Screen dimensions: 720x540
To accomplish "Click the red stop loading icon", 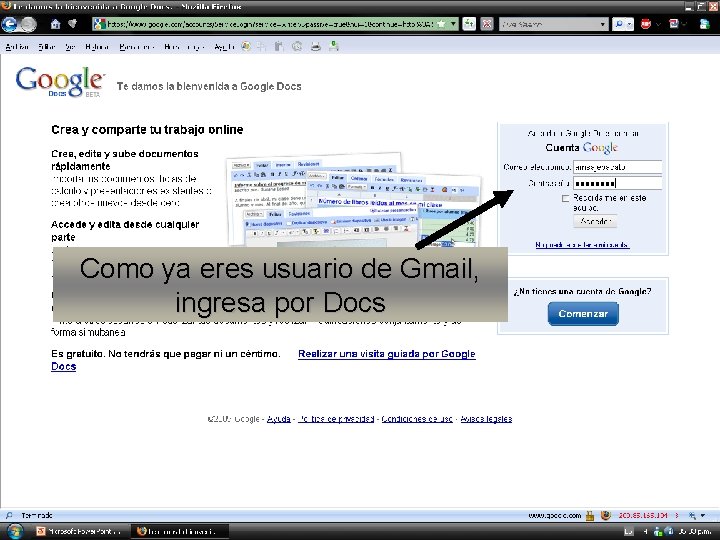I will tap(487, 24).
